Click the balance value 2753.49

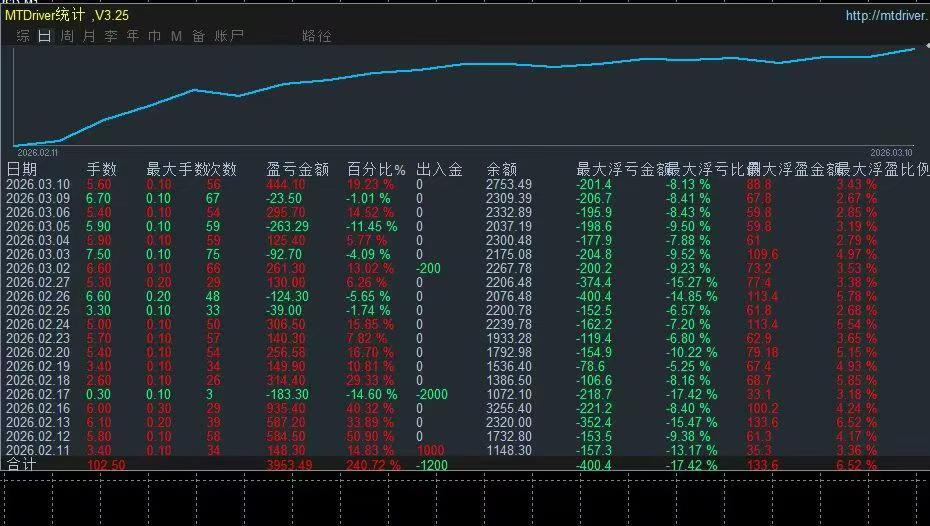509,184
